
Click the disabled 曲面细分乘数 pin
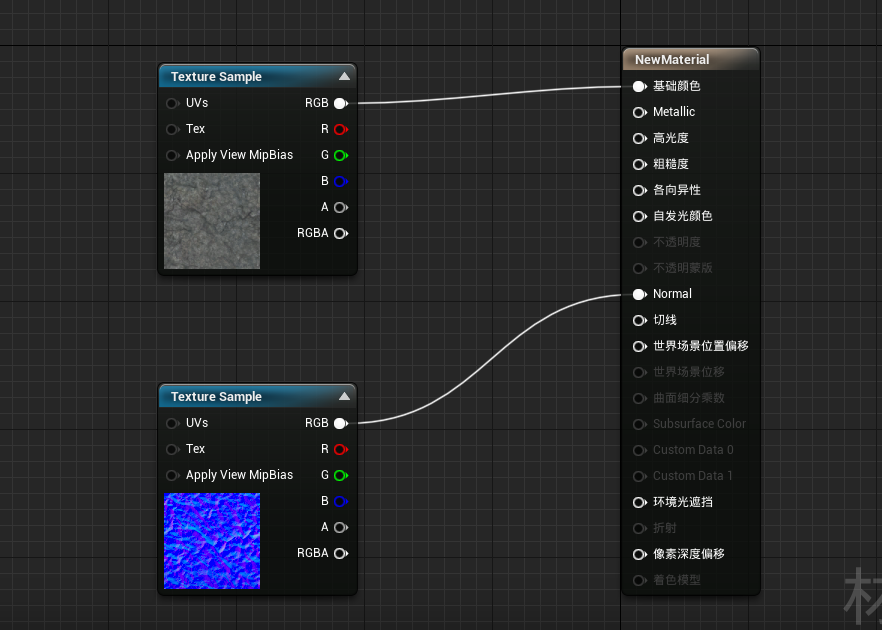[x=640, y=398]
